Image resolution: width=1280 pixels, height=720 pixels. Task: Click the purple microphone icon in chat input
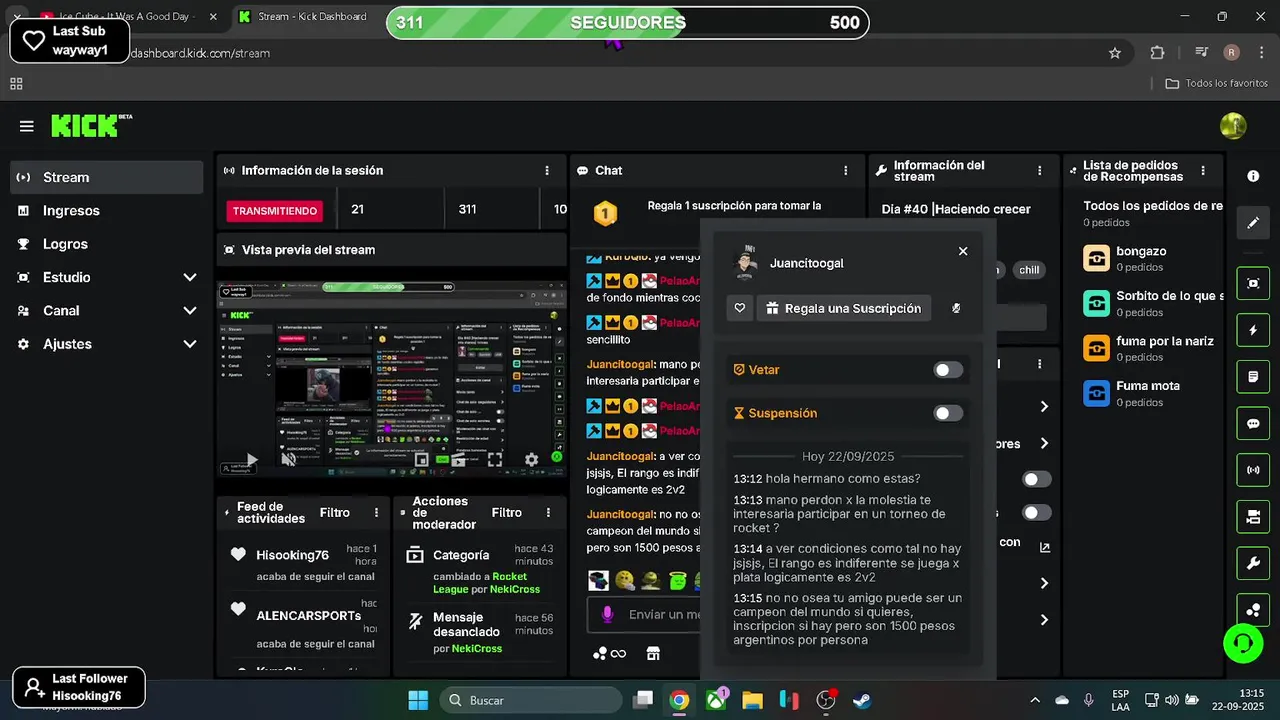click(x=607, y=614)
